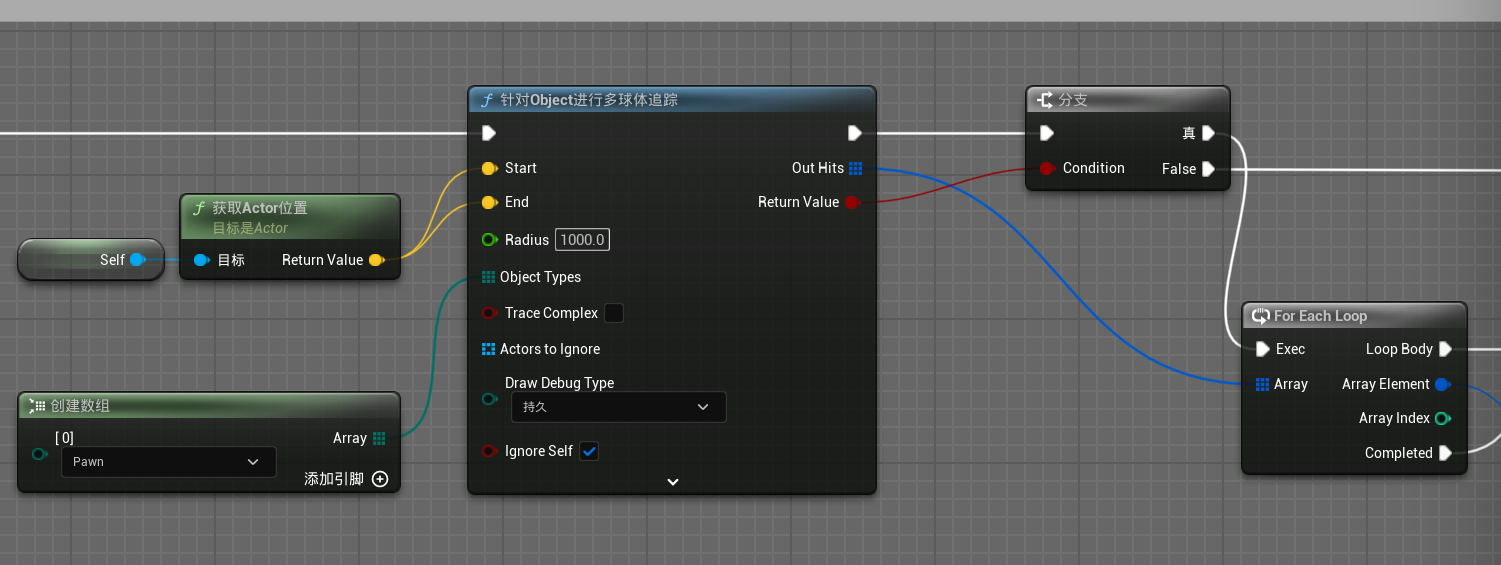Click the Object Types array input pin
The width and height of the screenshot is (1501, 565).
488,277
